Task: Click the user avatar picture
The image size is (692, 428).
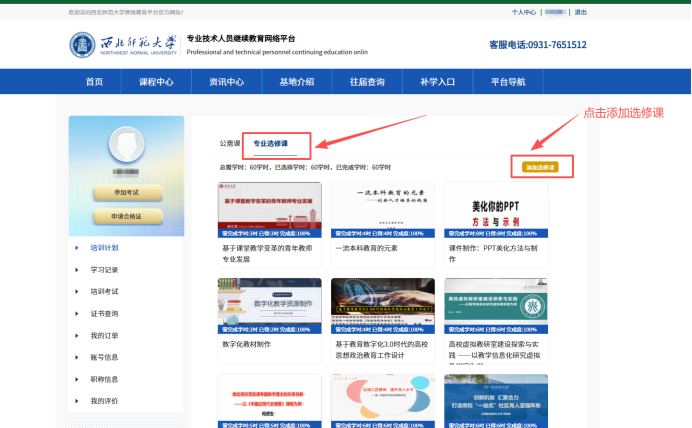Action: [127, 144]
